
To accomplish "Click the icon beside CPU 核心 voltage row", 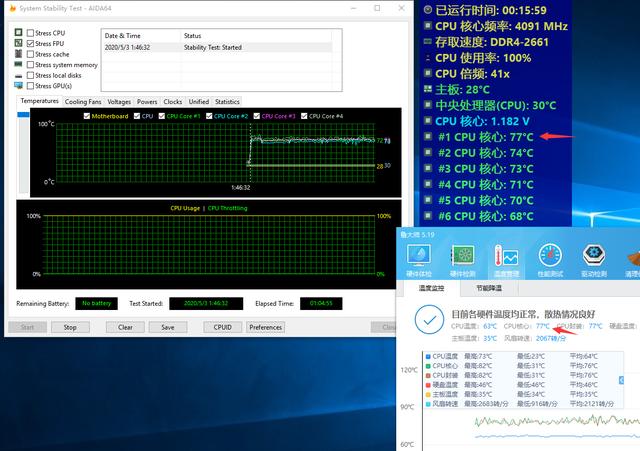I will (428, 120).
